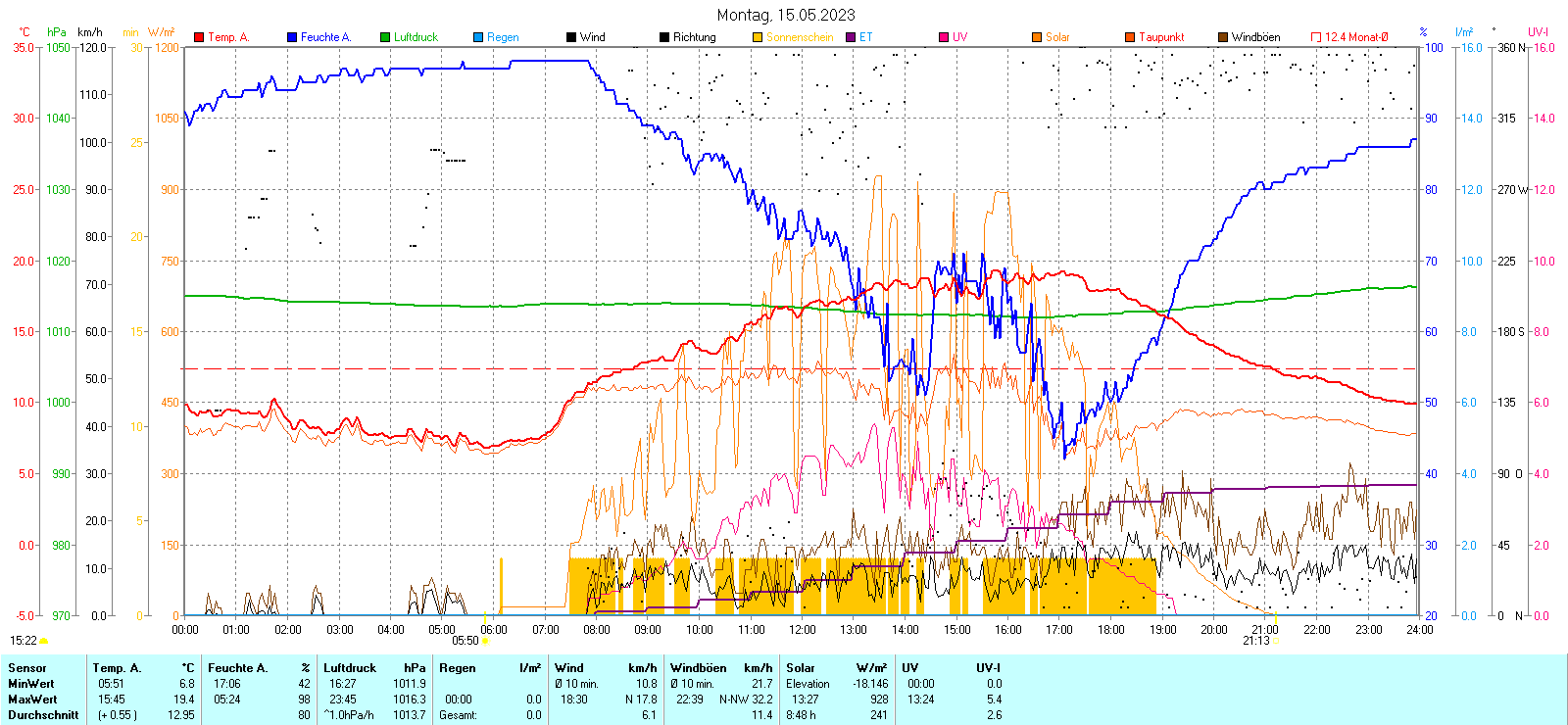Click the MaxWert row label
This screenshot has width=1568, height=725.
[32, 700]
